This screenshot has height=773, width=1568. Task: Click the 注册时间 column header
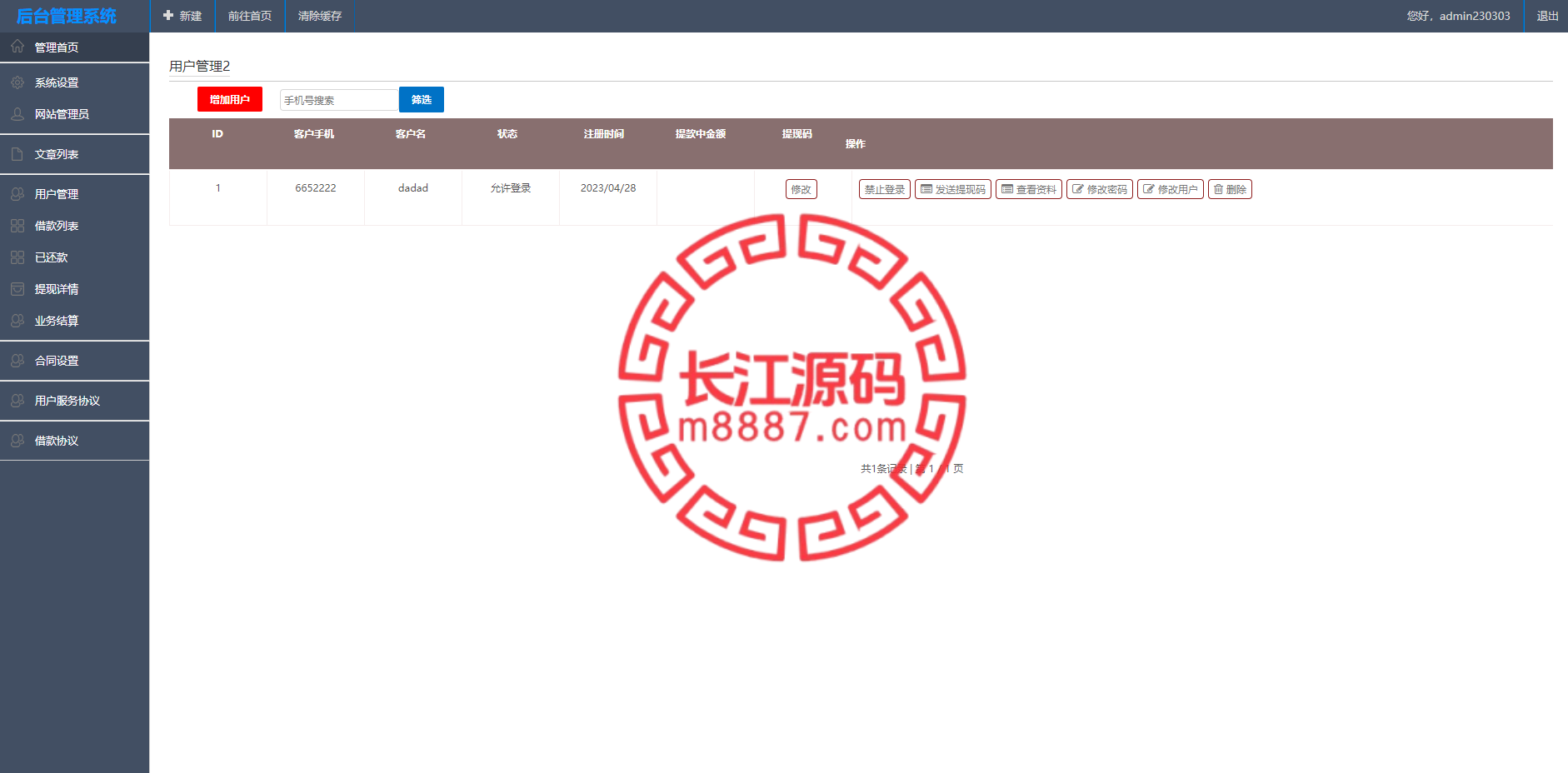click(x=604, y=134)
